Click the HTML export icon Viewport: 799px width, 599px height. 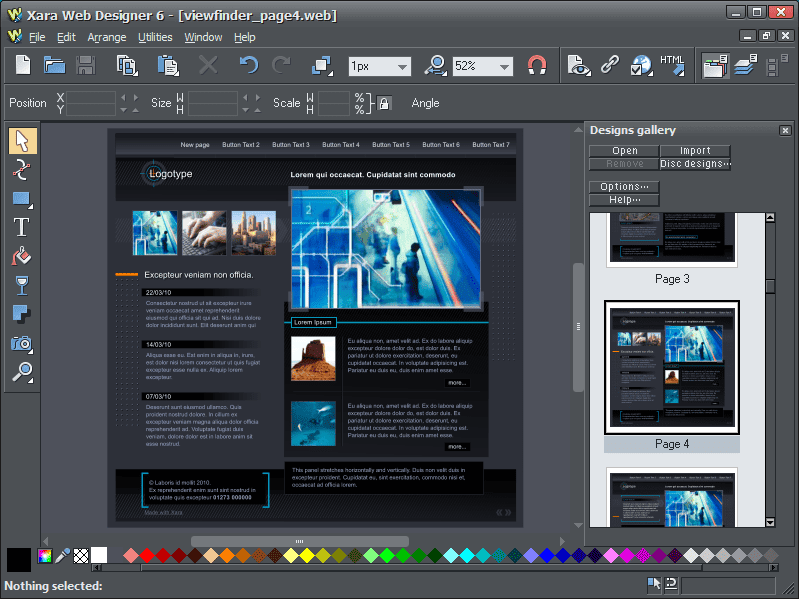tap(673, 66)
